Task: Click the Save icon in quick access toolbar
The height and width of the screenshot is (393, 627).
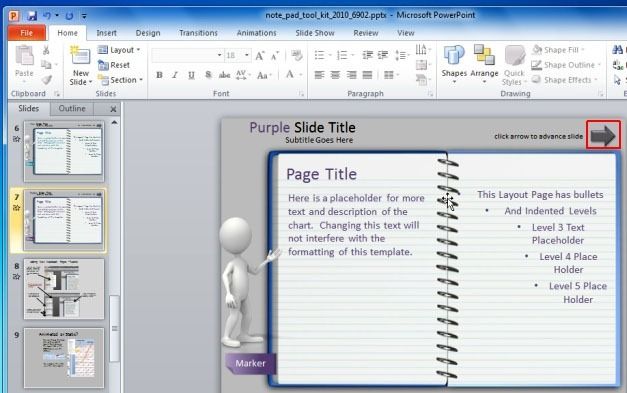Action: [32, 16]
